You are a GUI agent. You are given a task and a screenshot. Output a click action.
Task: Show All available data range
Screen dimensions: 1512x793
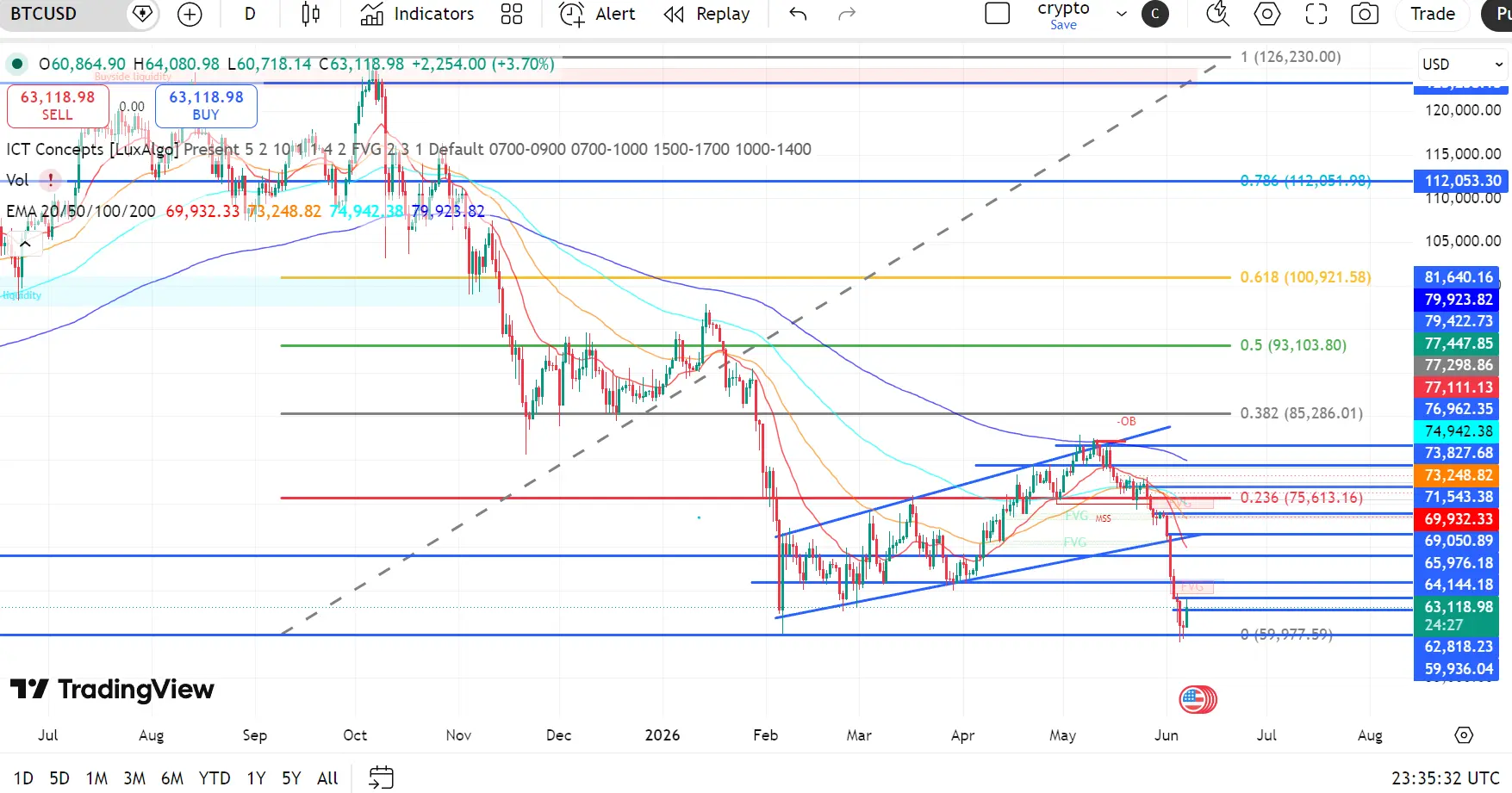(x=327, y=778)
